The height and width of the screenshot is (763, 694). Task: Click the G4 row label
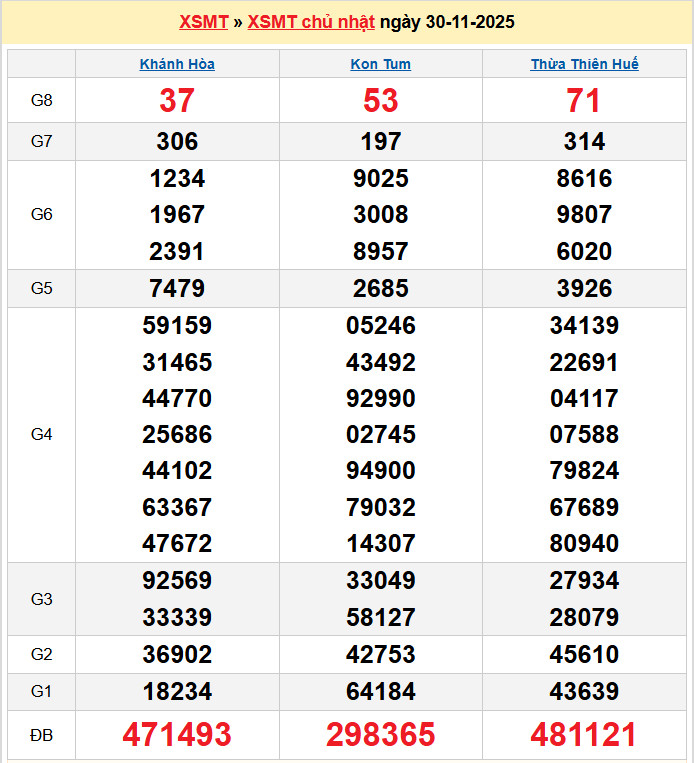[x=41, y=435]
